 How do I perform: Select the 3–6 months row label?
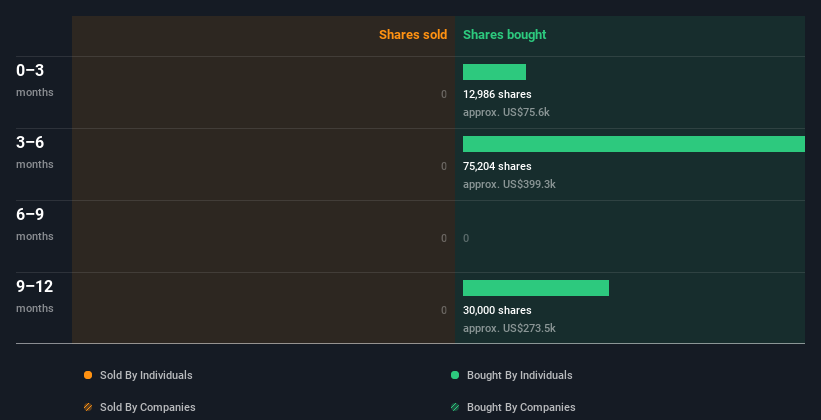tap(35, 152)
